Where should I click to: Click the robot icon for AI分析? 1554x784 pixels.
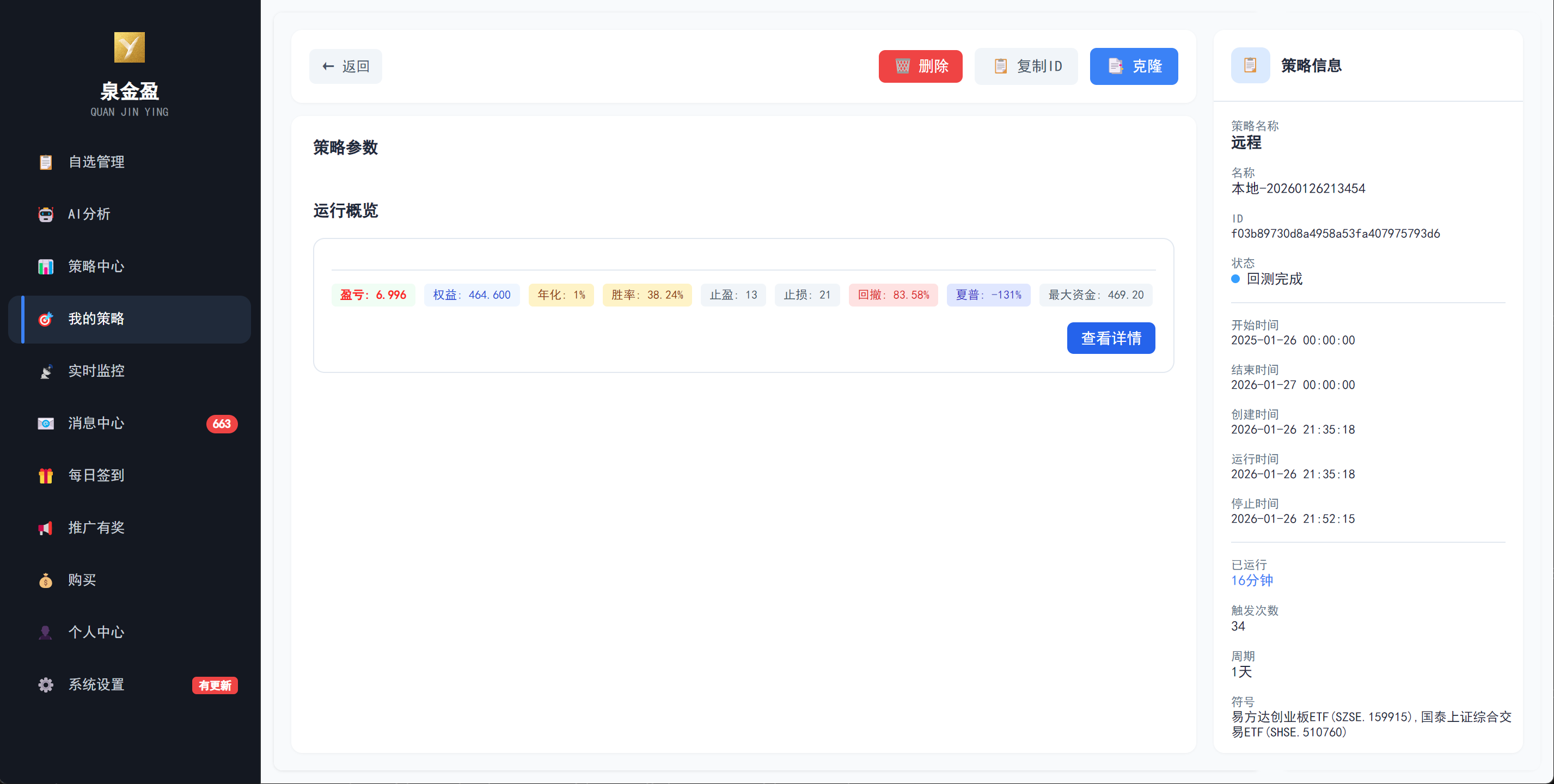pyautogui.click(x=46, y=215)
